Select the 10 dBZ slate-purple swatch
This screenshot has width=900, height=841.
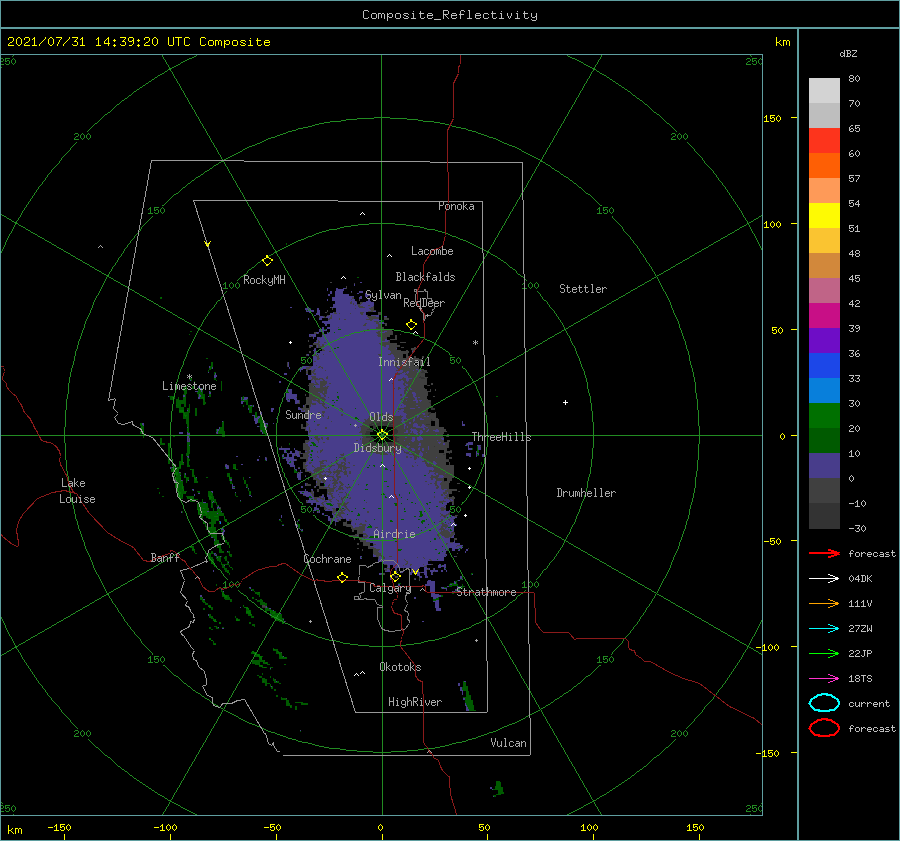point(824,466)
